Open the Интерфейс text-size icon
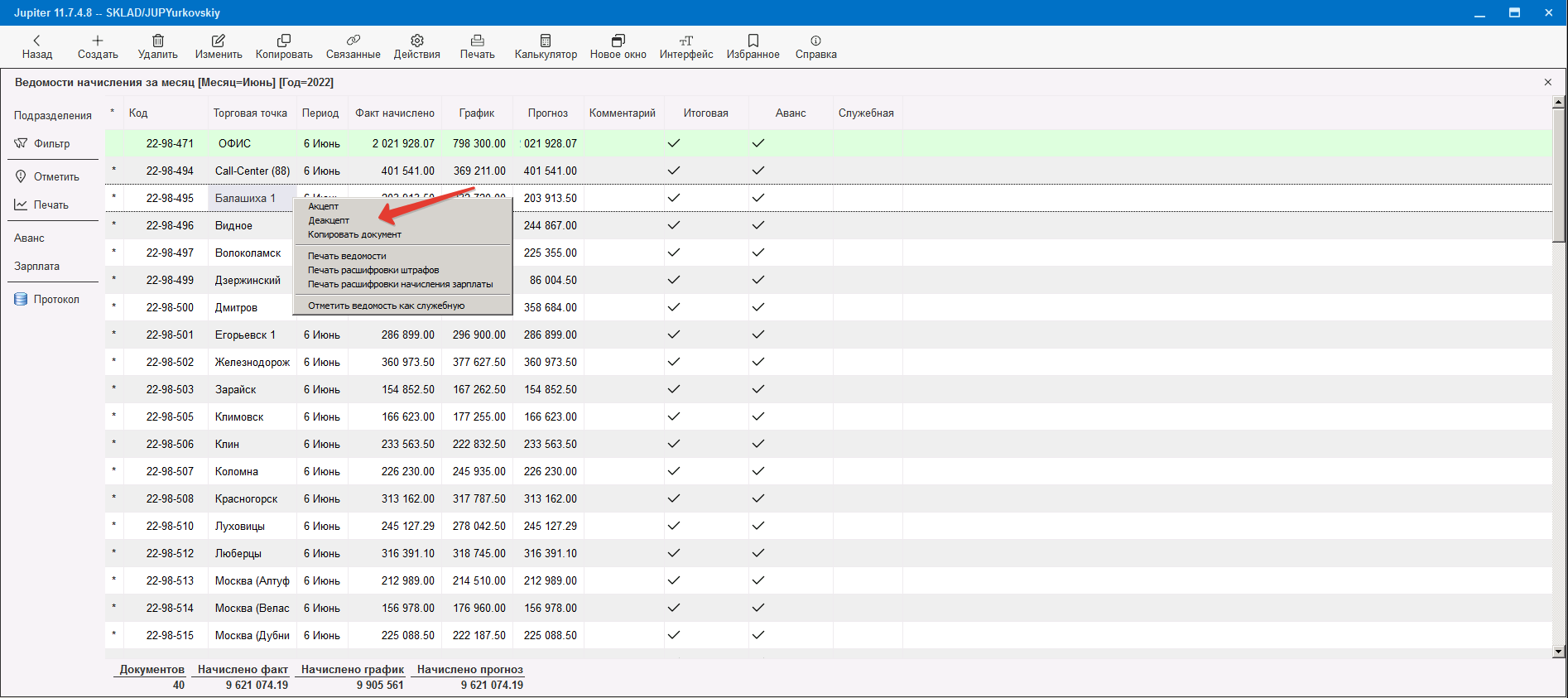Viewport: 1568px width, 698px height. (686, 40)
